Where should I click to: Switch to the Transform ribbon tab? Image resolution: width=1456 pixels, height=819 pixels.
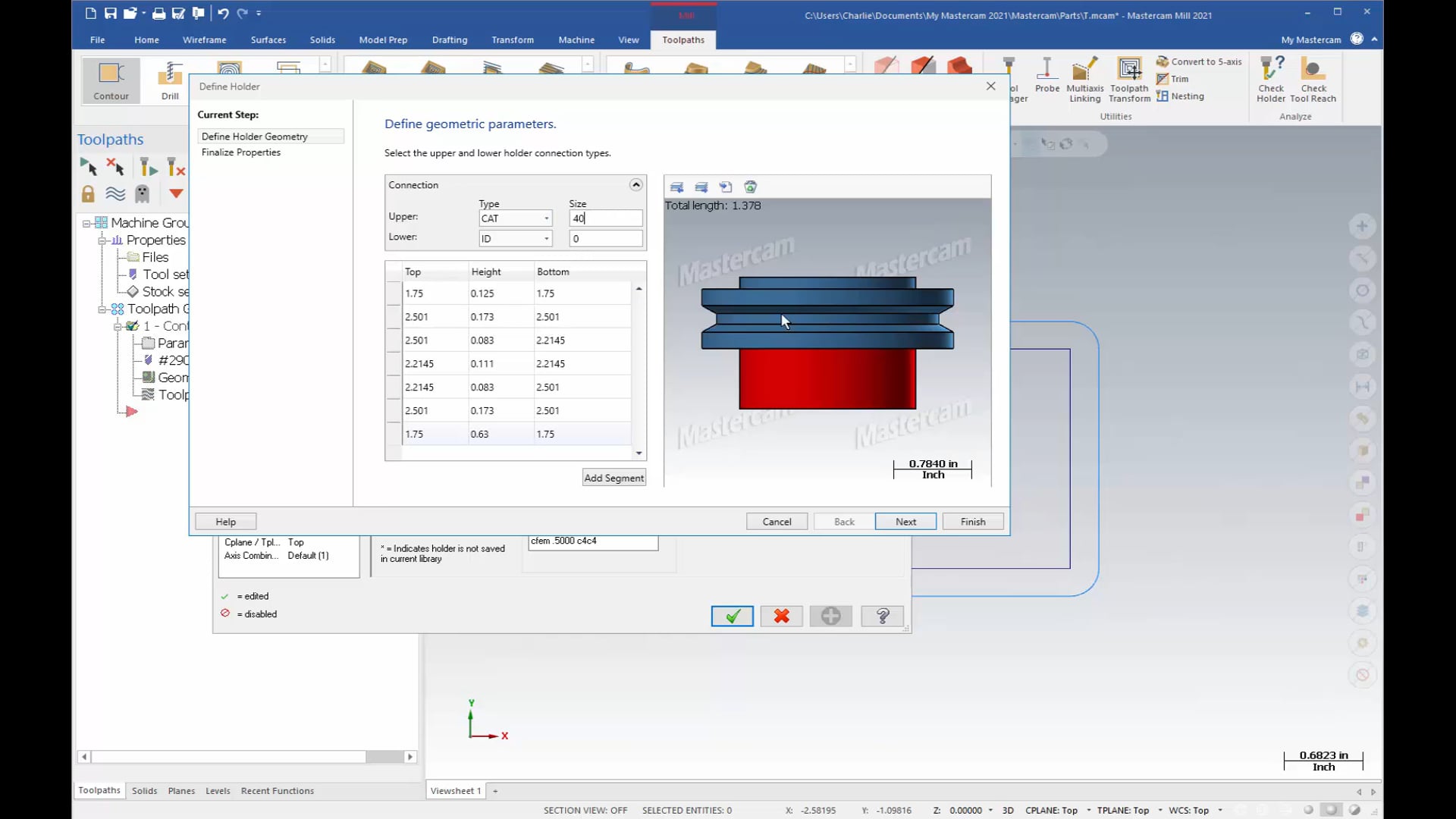coord(513,39)
